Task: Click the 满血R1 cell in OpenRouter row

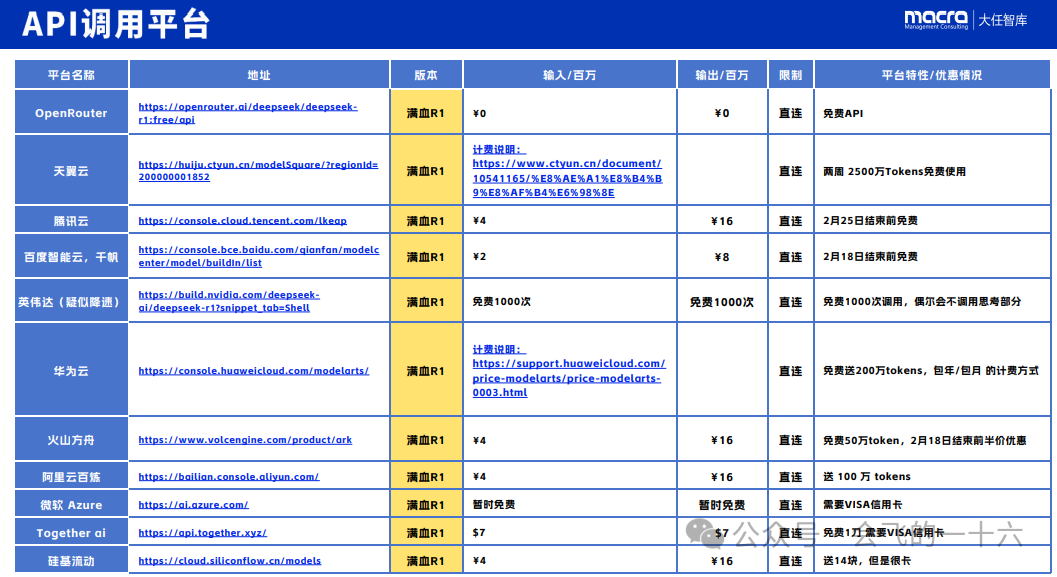Action: pos(426,113)
